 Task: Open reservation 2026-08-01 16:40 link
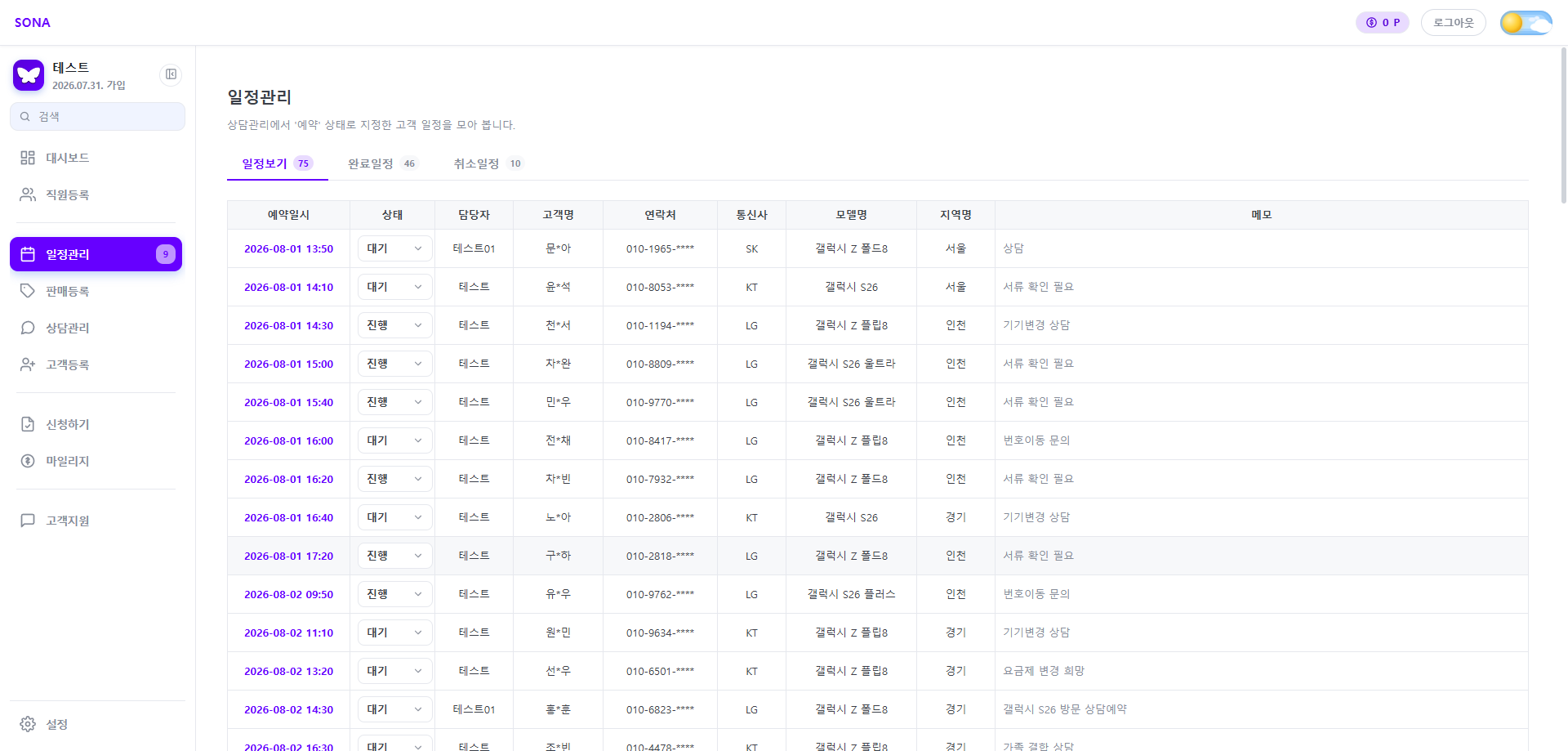[289, 517]
